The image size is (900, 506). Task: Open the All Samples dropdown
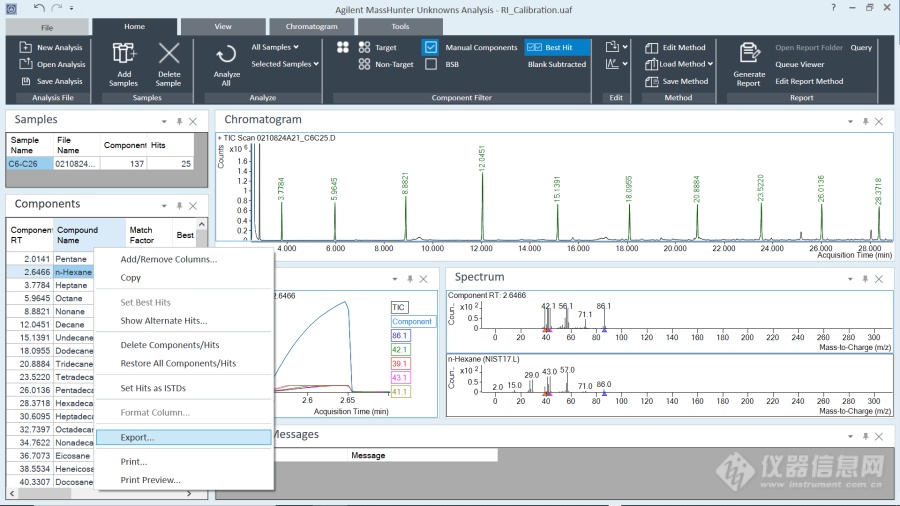pyautogui.click(x=275, y=47)
